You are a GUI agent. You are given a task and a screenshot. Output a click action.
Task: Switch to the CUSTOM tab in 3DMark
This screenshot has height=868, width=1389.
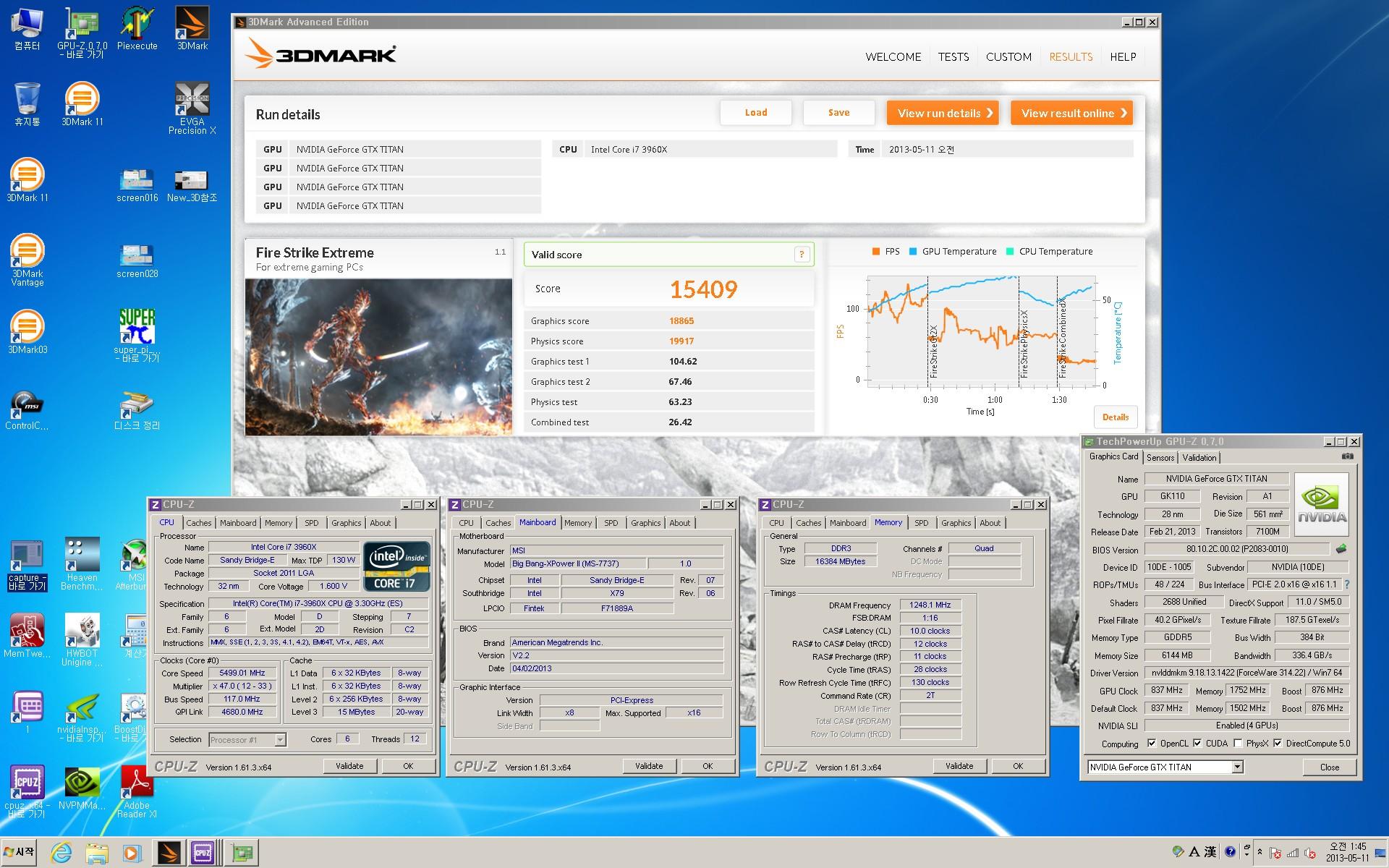[x=1008, y=56]
